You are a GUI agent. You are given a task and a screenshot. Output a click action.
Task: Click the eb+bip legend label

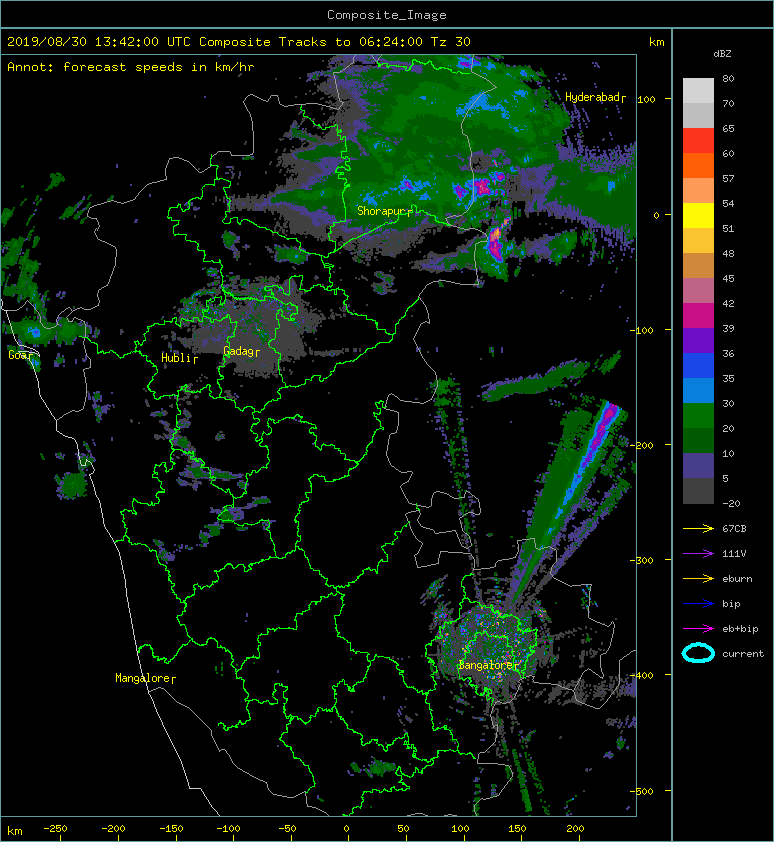tap(740, 629)
